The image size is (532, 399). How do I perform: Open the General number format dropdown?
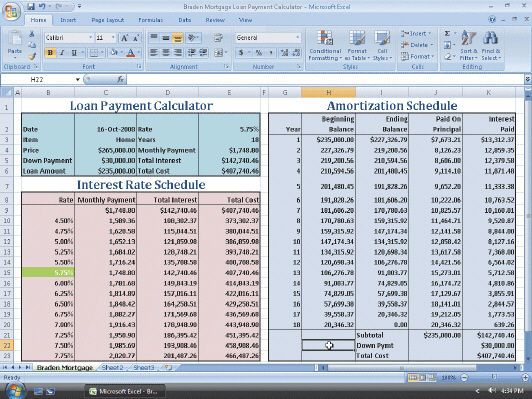(297, 38)
